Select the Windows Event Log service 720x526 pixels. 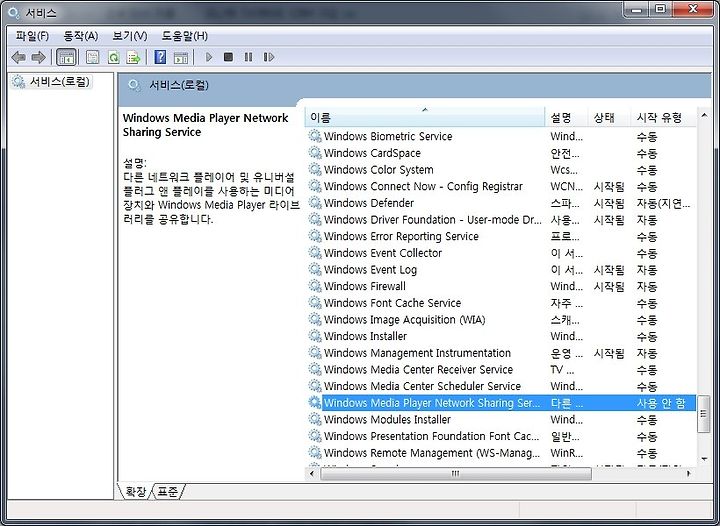(x=501, y=269)
